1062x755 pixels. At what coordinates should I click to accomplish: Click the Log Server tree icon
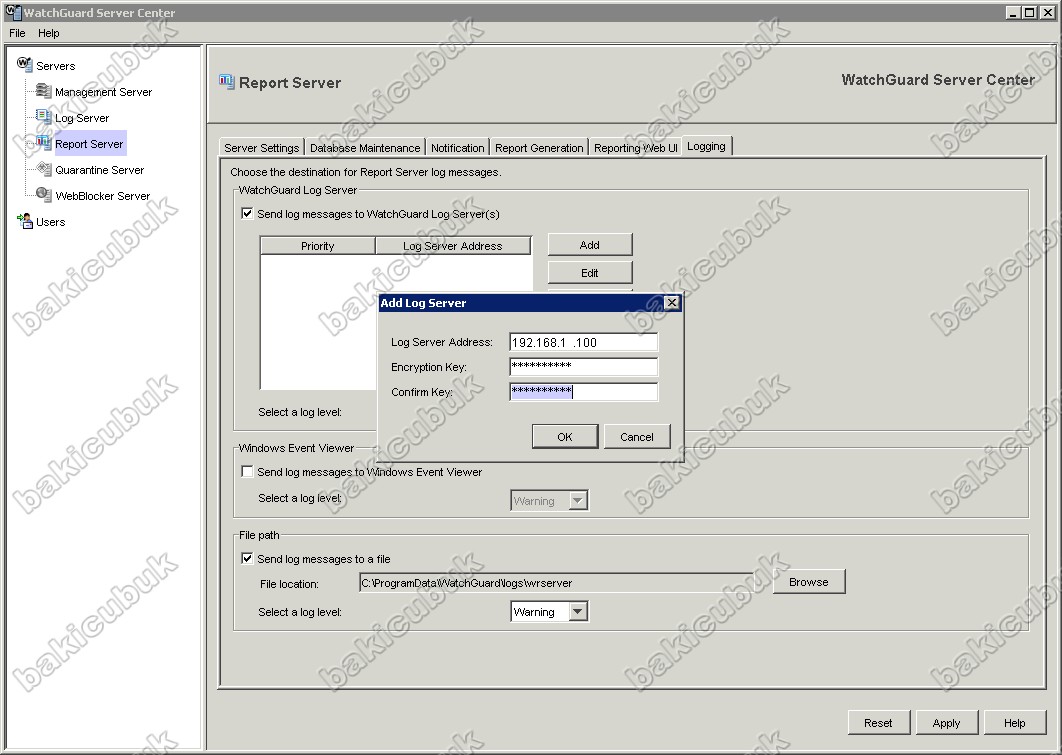click(x=43, y=116)
